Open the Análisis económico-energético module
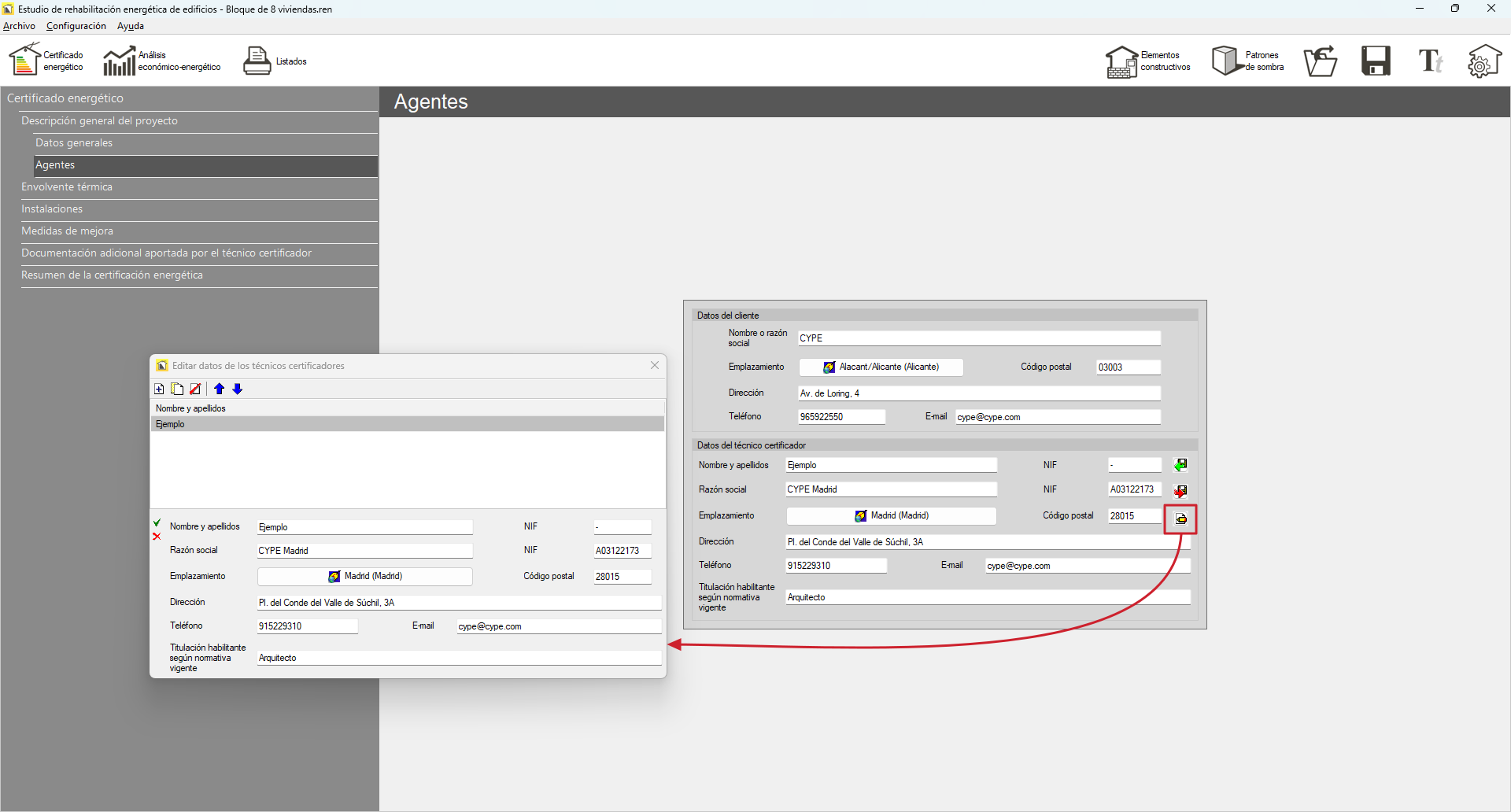The height and width of the screenshot is (812, 1511). tap(162, 61)
